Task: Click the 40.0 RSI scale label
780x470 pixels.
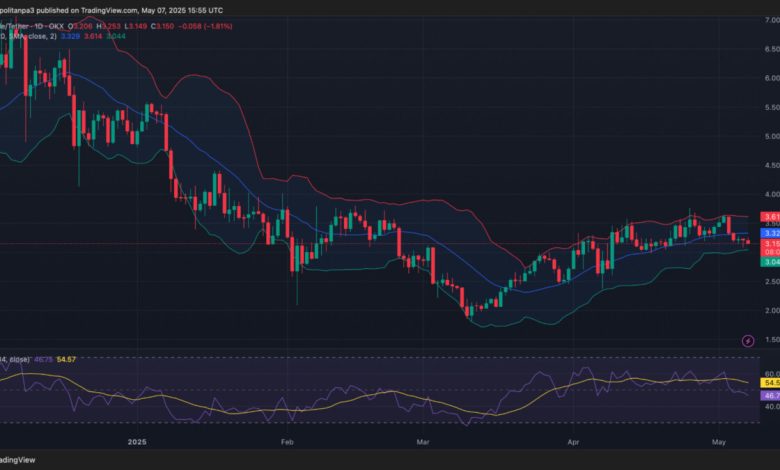Action: click(772, 406)
